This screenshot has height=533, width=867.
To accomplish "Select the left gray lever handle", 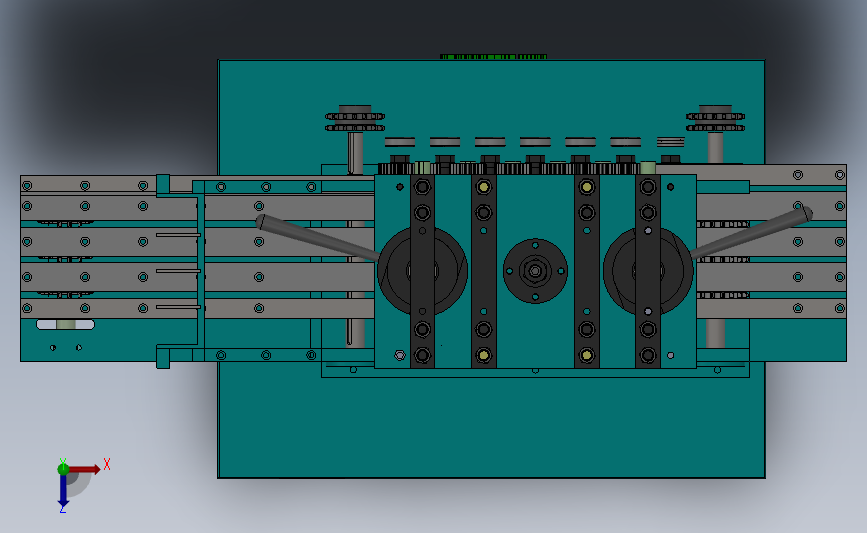I will pyautogui.click(x=317, y=238).
